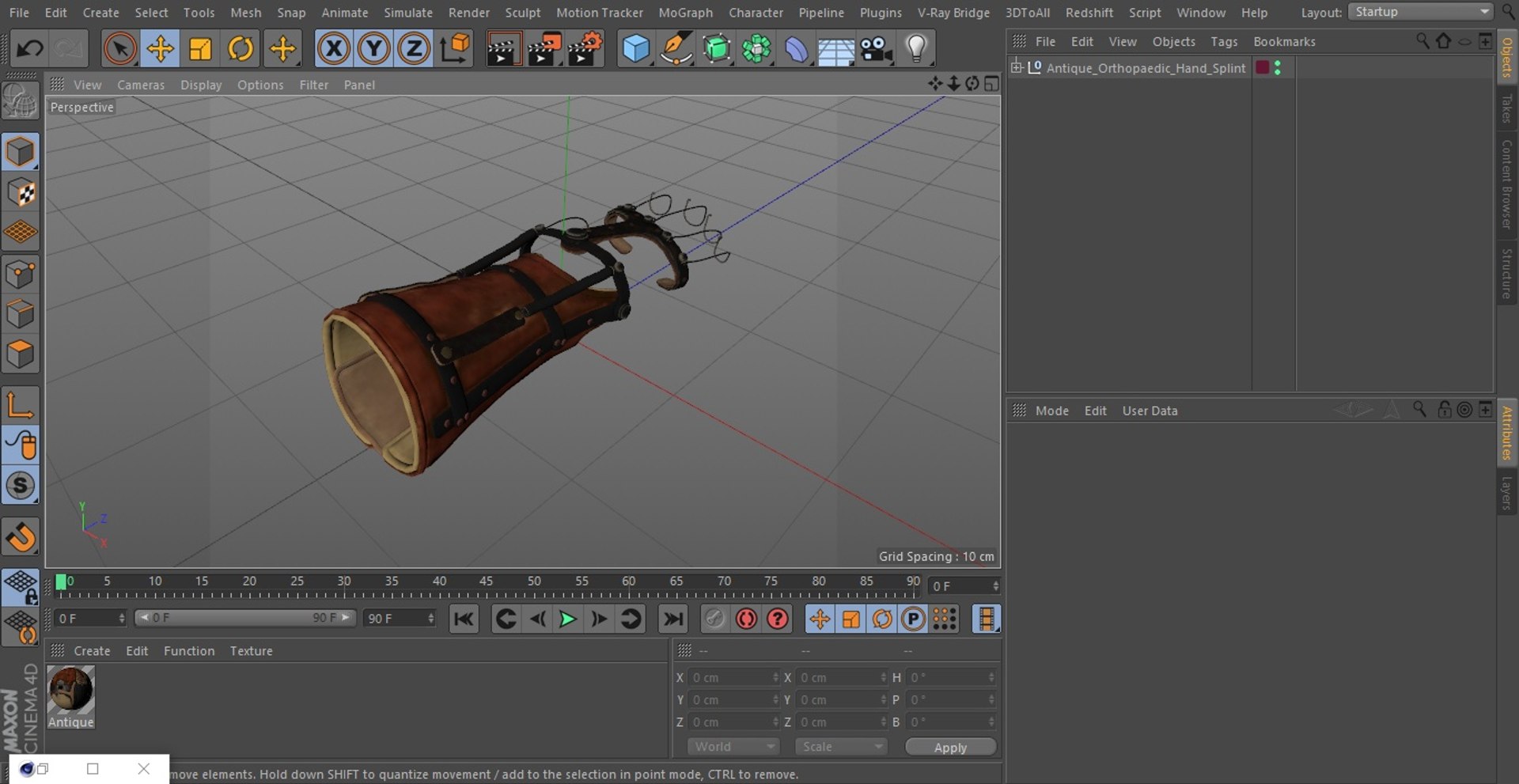Viewport: 1519px width, 784px height.
Task: Open the MoGraph menu
Action: (685, 13)
